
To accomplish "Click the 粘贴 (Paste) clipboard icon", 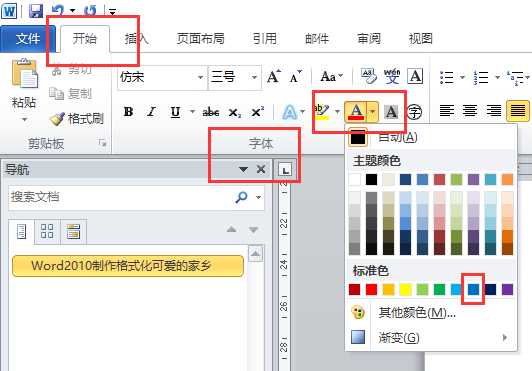I will 25,74.
